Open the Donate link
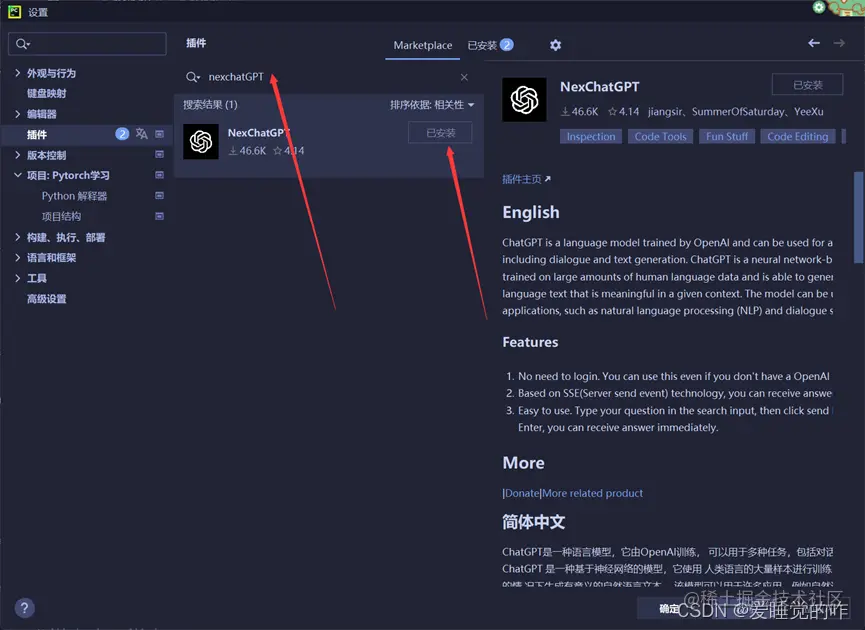 point(522,493)
